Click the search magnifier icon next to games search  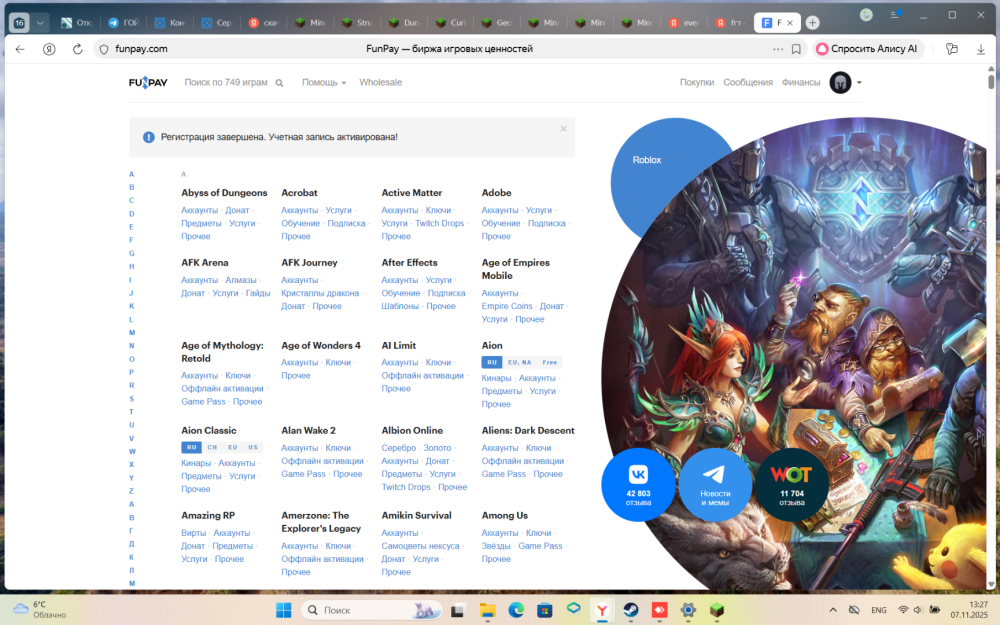[x=279, y=83]
